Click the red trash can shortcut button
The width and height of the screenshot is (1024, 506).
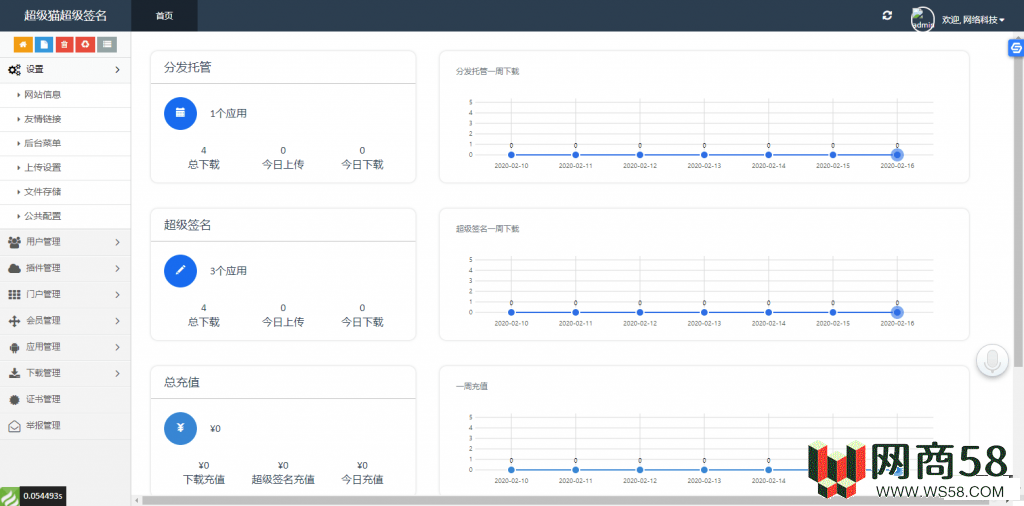65,44
